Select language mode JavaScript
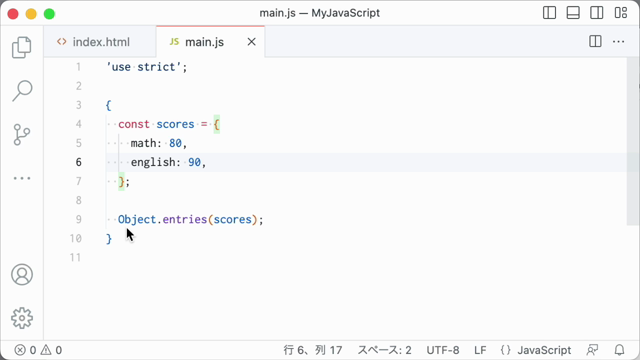 pos(544,350)
